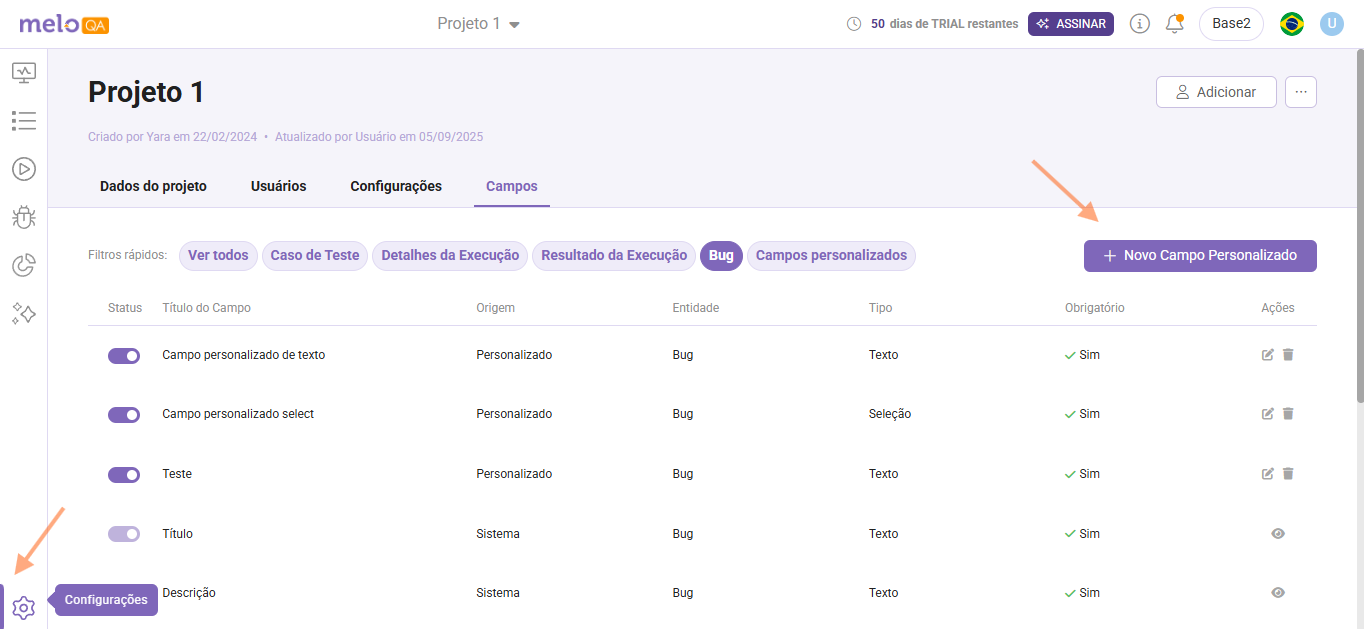
Task: Open the reports pie chart icon
Action: click(23, 265)
